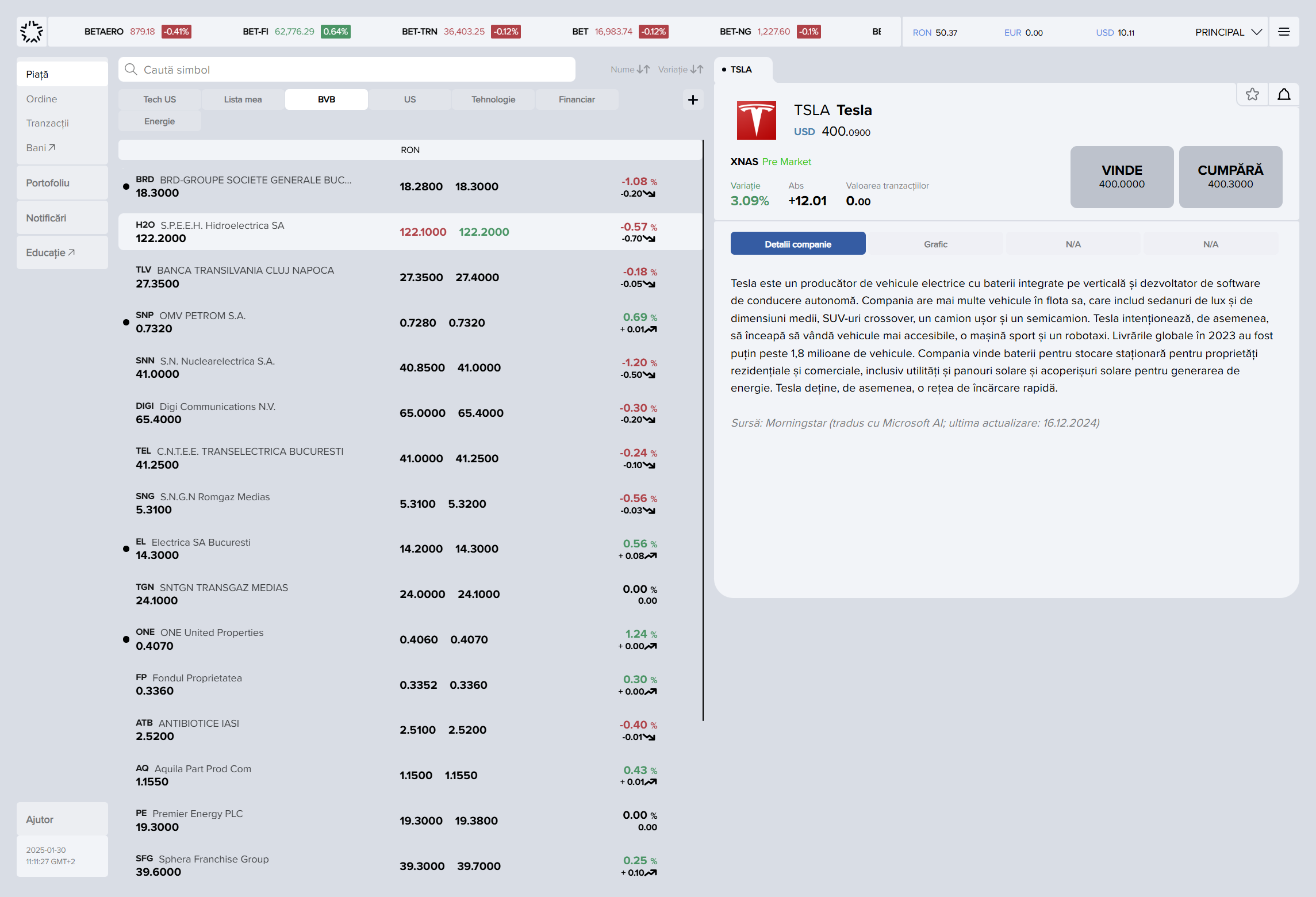Image resolution: width=1316 pixels, height=897 pixels.
Task: Click the search magnifier icon
Action: [131, 70]
